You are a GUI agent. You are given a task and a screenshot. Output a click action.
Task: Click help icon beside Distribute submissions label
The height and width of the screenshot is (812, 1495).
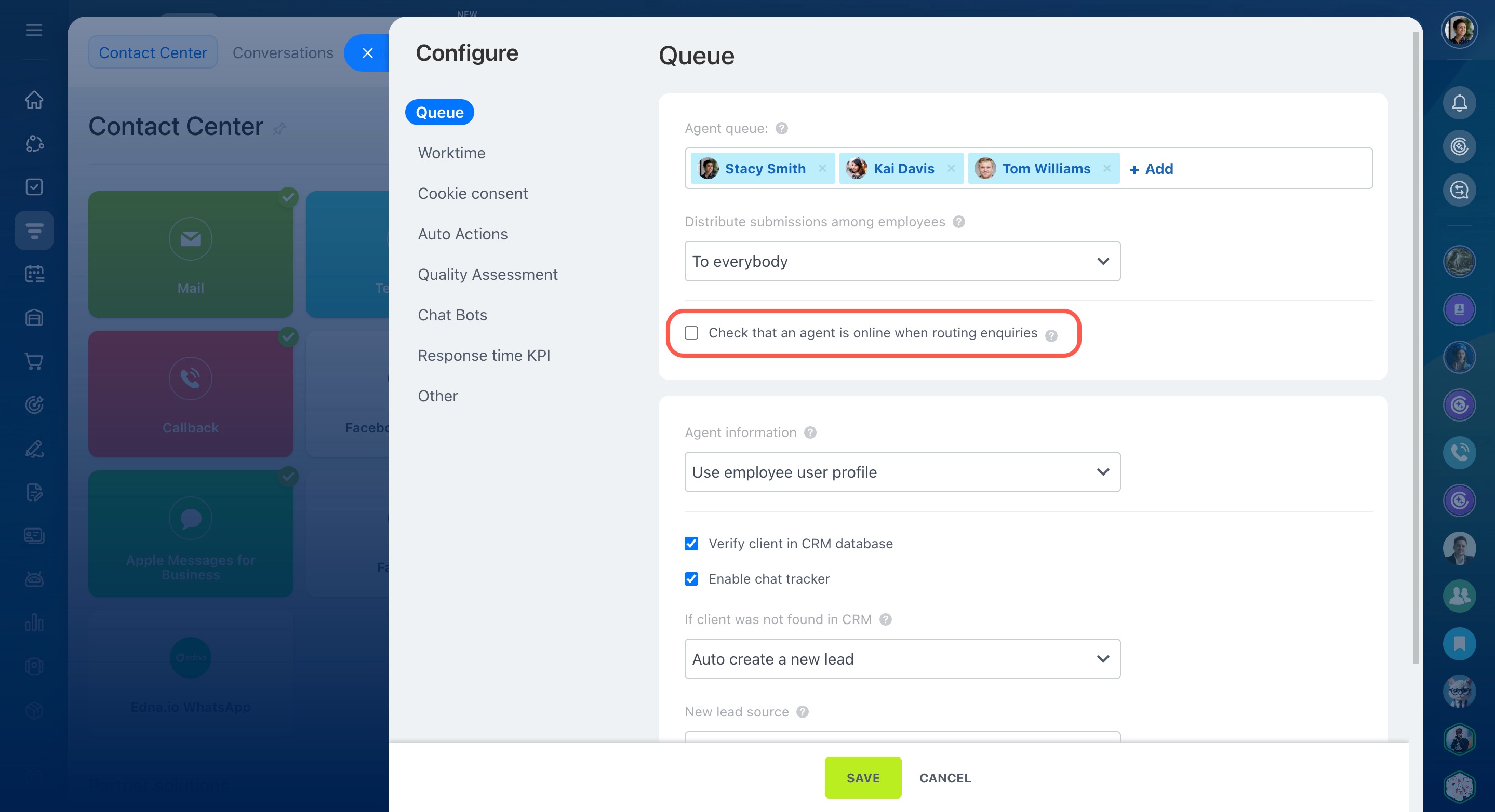point(959,222)
